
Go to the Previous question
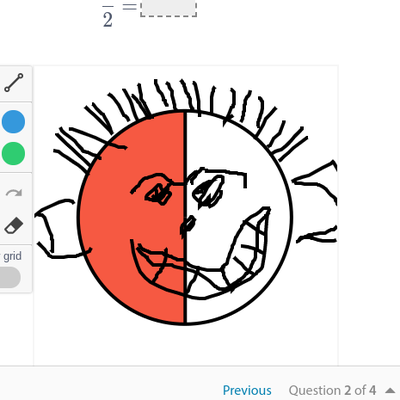[x=247, y=390]
